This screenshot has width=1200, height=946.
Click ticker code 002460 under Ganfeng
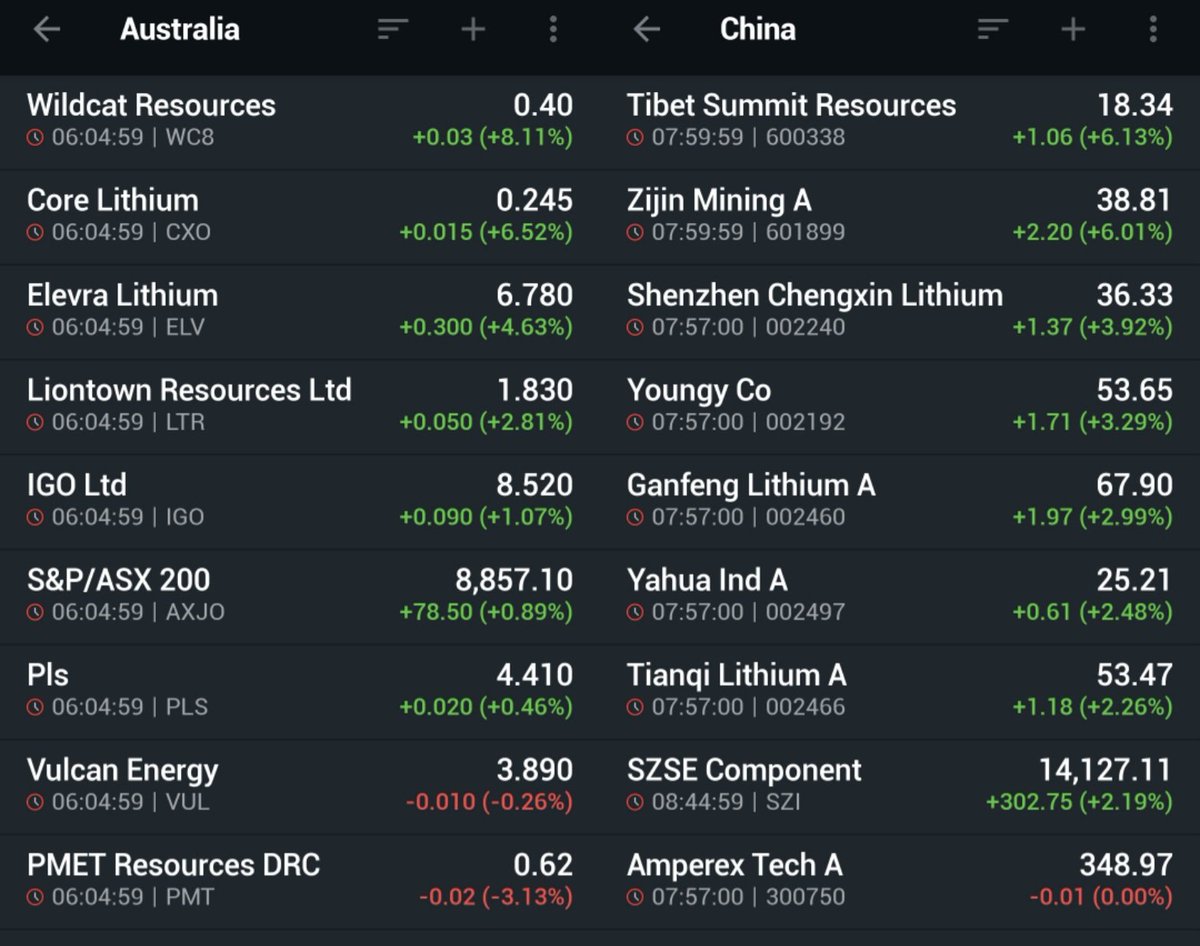pos(805,517)
